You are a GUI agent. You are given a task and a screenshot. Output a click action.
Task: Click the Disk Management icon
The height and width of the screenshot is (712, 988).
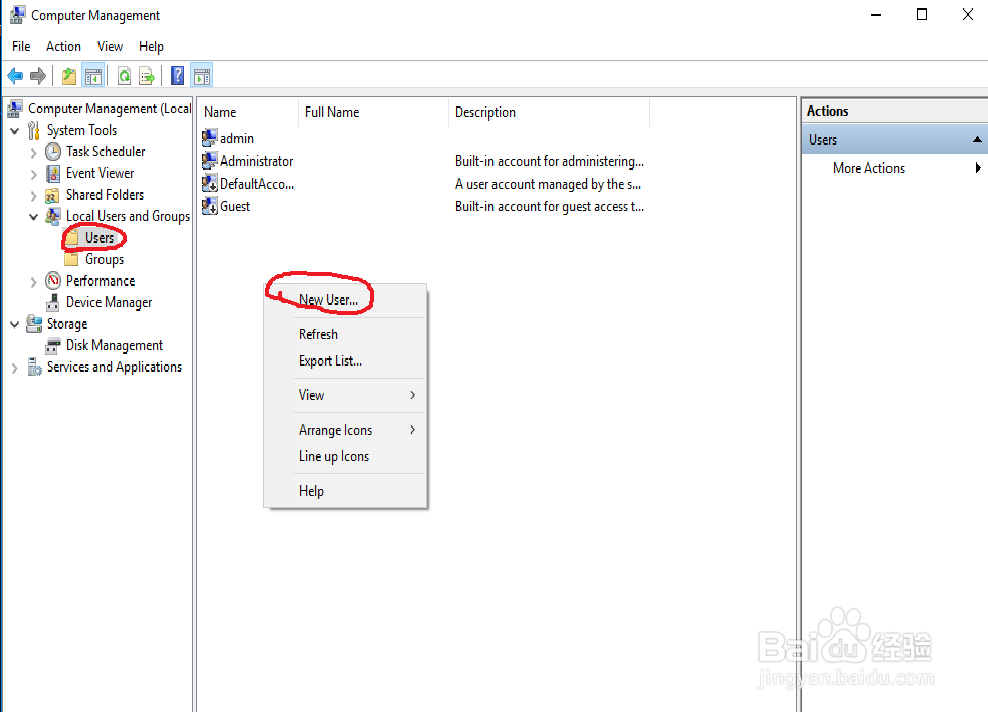tap(53, 346)
